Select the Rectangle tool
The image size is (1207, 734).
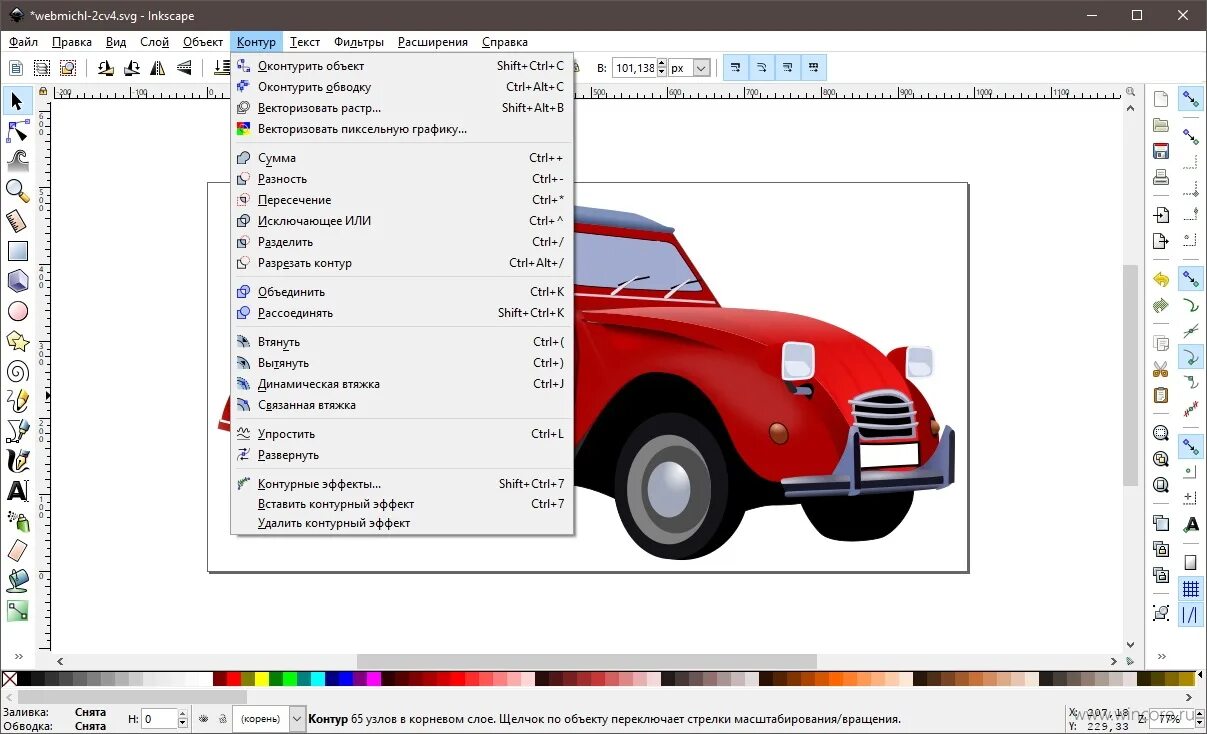tap(17, 251)
